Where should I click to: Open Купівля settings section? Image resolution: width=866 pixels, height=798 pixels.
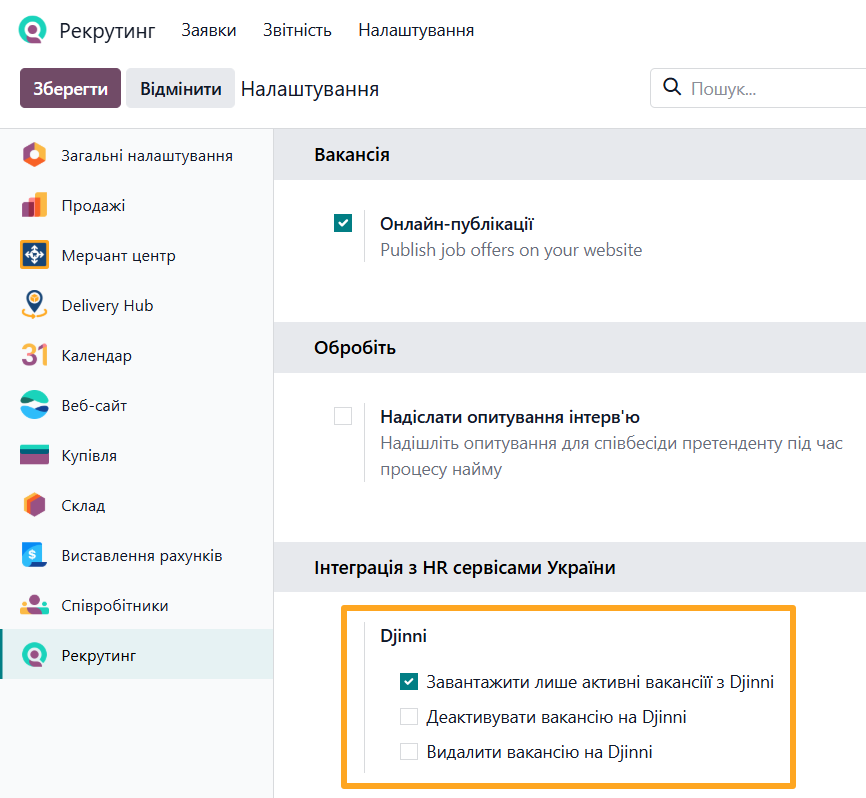click(136, 455)
